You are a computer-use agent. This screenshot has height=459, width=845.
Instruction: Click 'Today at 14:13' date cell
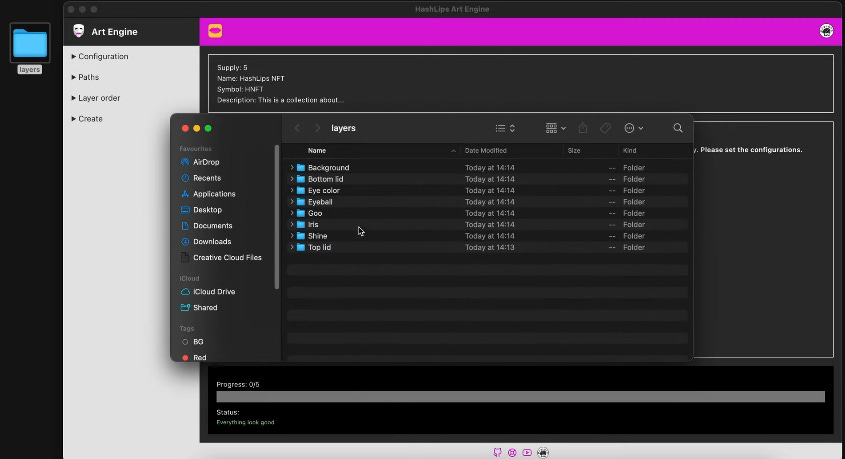click(489, 247)
